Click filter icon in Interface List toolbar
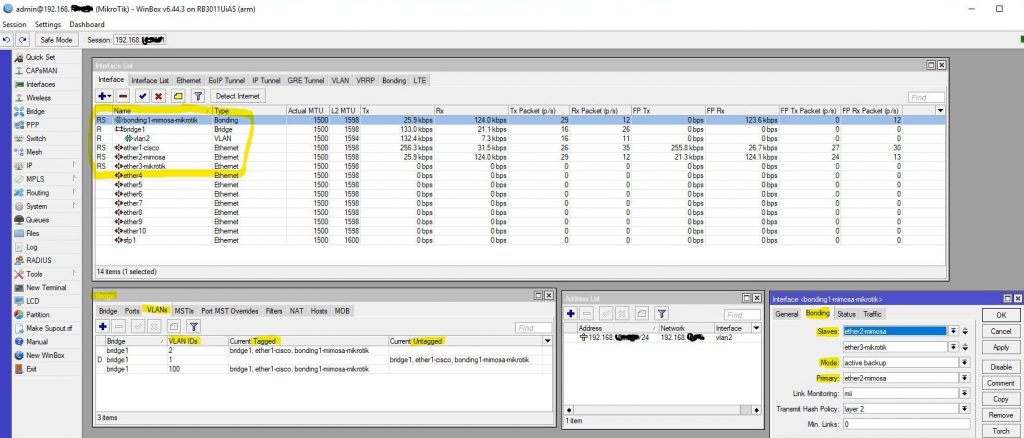The width and height of the screenshot is (1024, 438). point(197,96)
